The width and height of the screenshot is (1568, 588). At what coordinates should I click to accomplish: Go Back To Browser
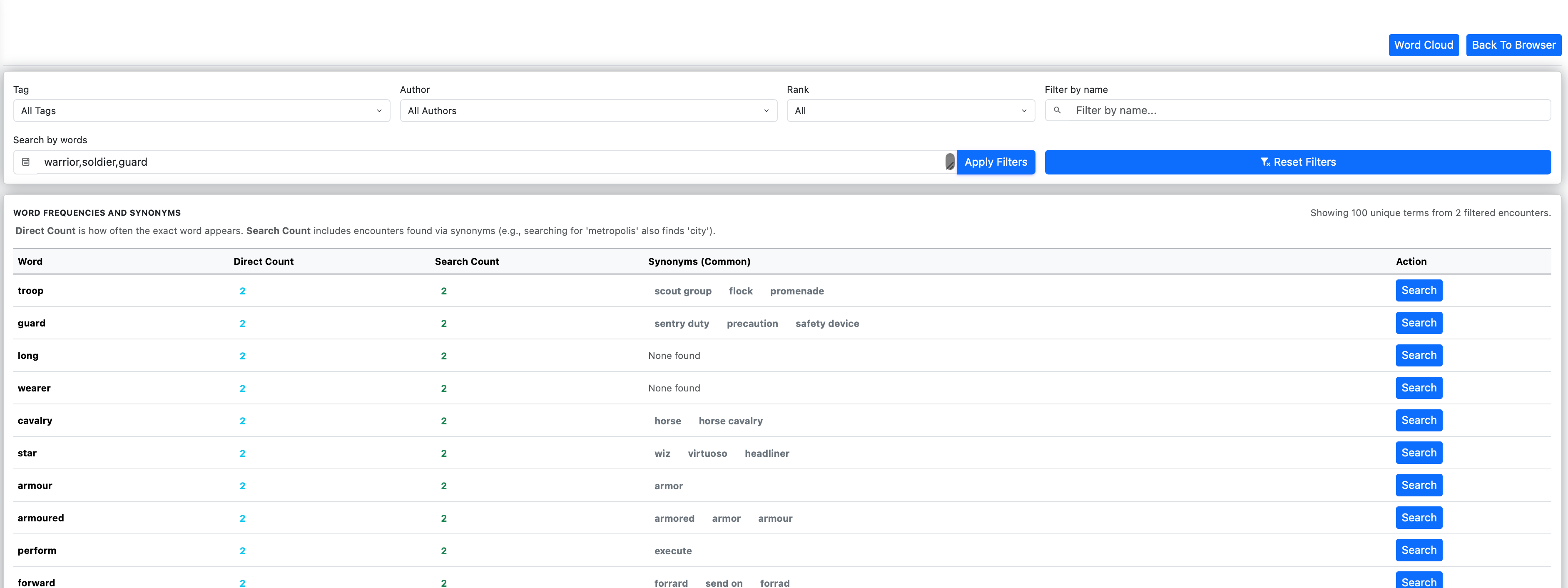1513,45
